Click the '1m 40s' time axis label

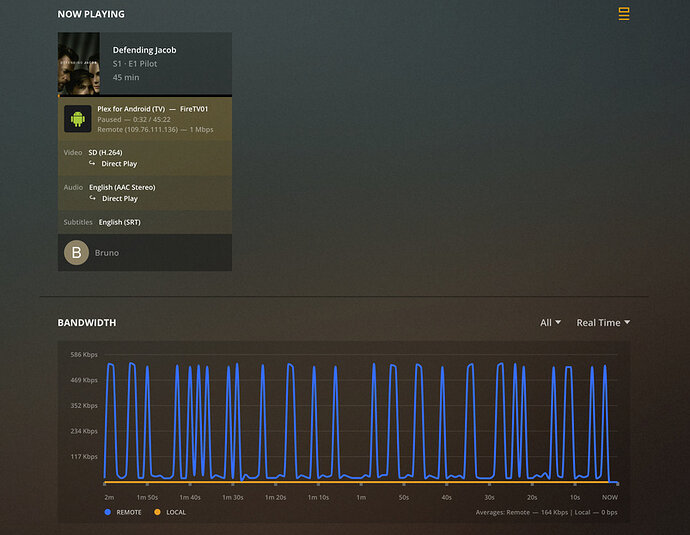190,497
